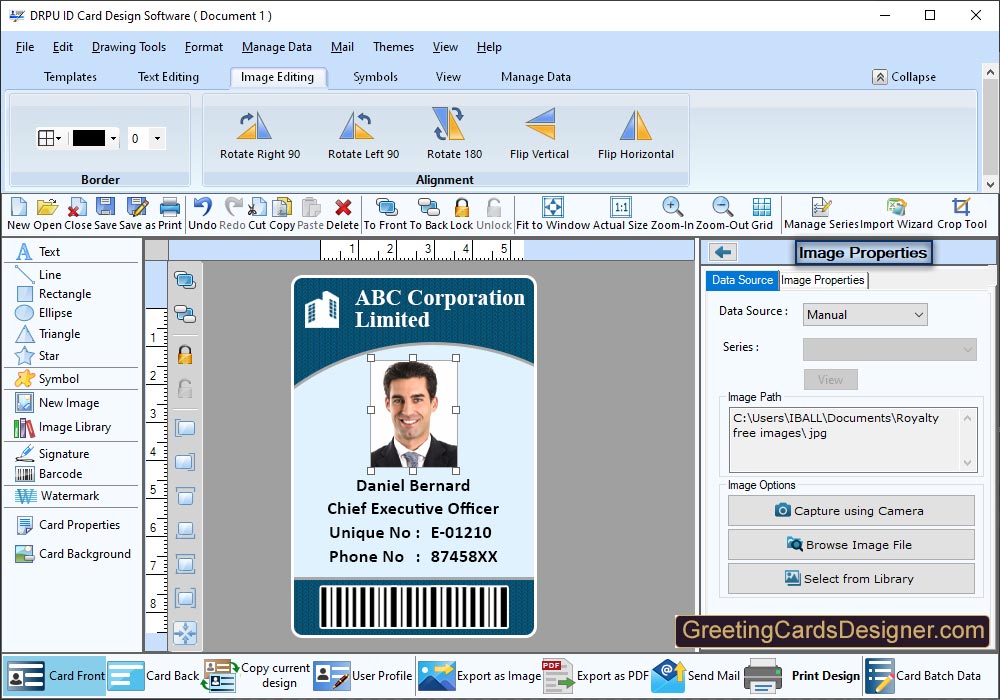Select the barcode on the card

tap(413, 607)
